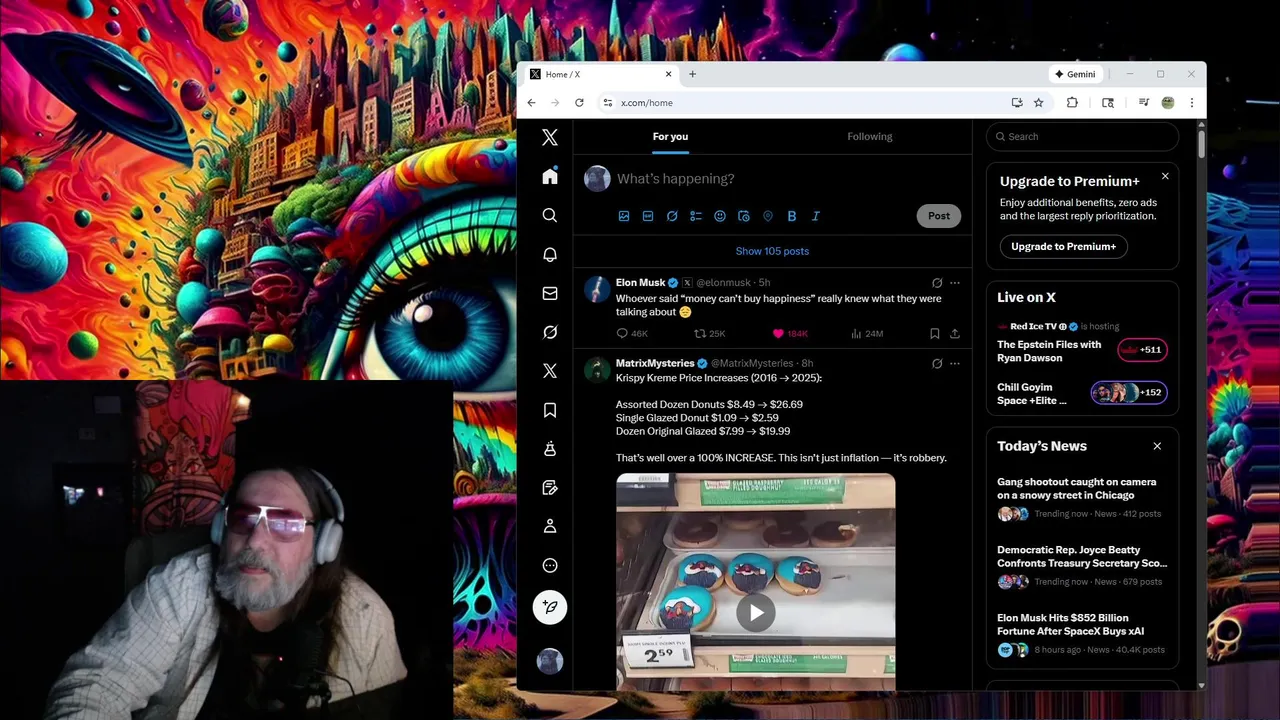Click Upgrade to Premium+ button
The image size is (1280, 720).
tap(1064, 246)
